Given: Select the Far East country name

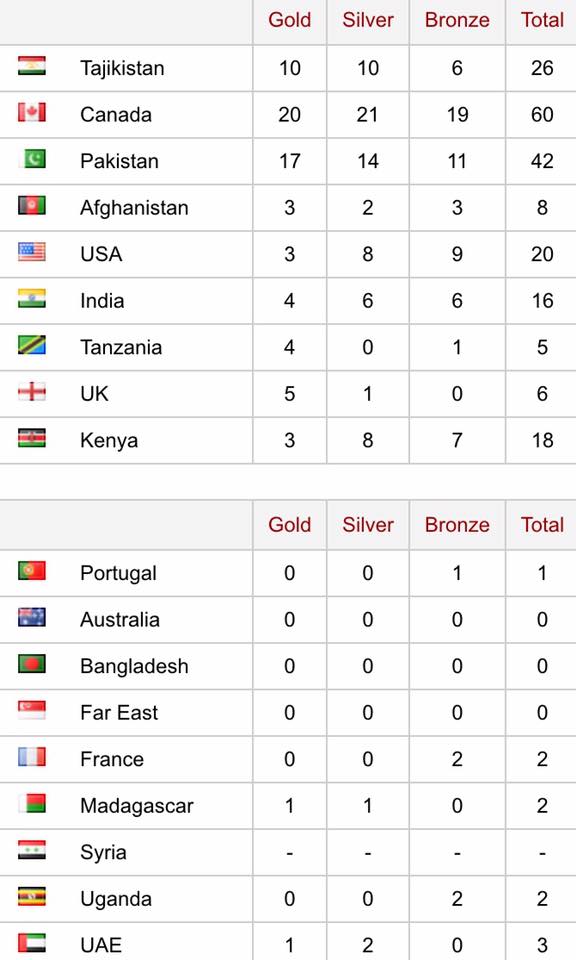Looking at the screenshot, I should tap(119, 713).
